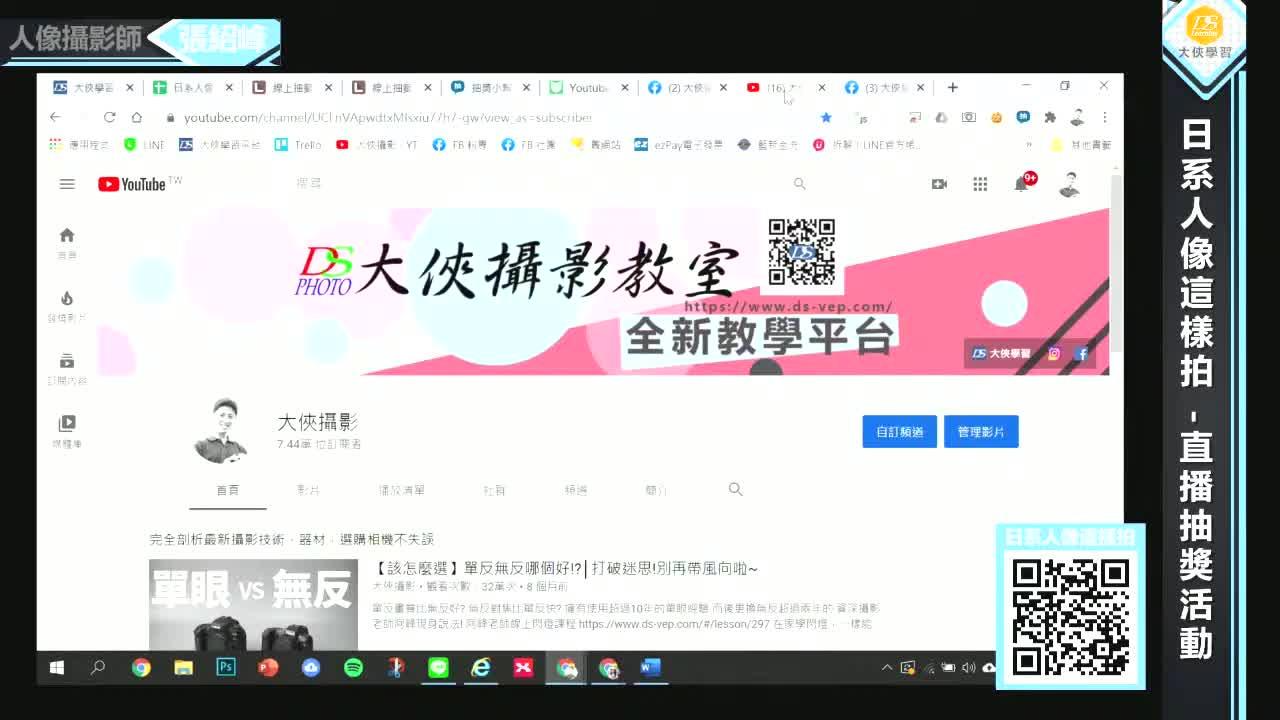
Task: Select the 播放清單 channel tab
Action: 401,490
